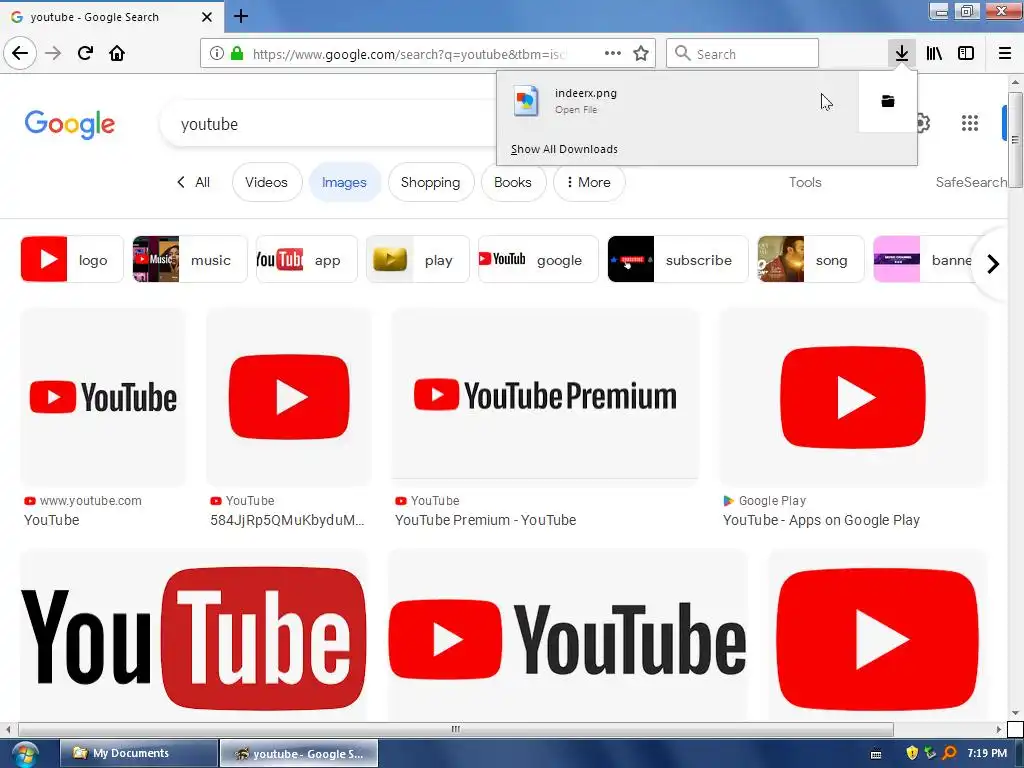The width and height of the screenshot is (1024, 768).
Task: Switch to Videos tab
Action: point(266,182)
